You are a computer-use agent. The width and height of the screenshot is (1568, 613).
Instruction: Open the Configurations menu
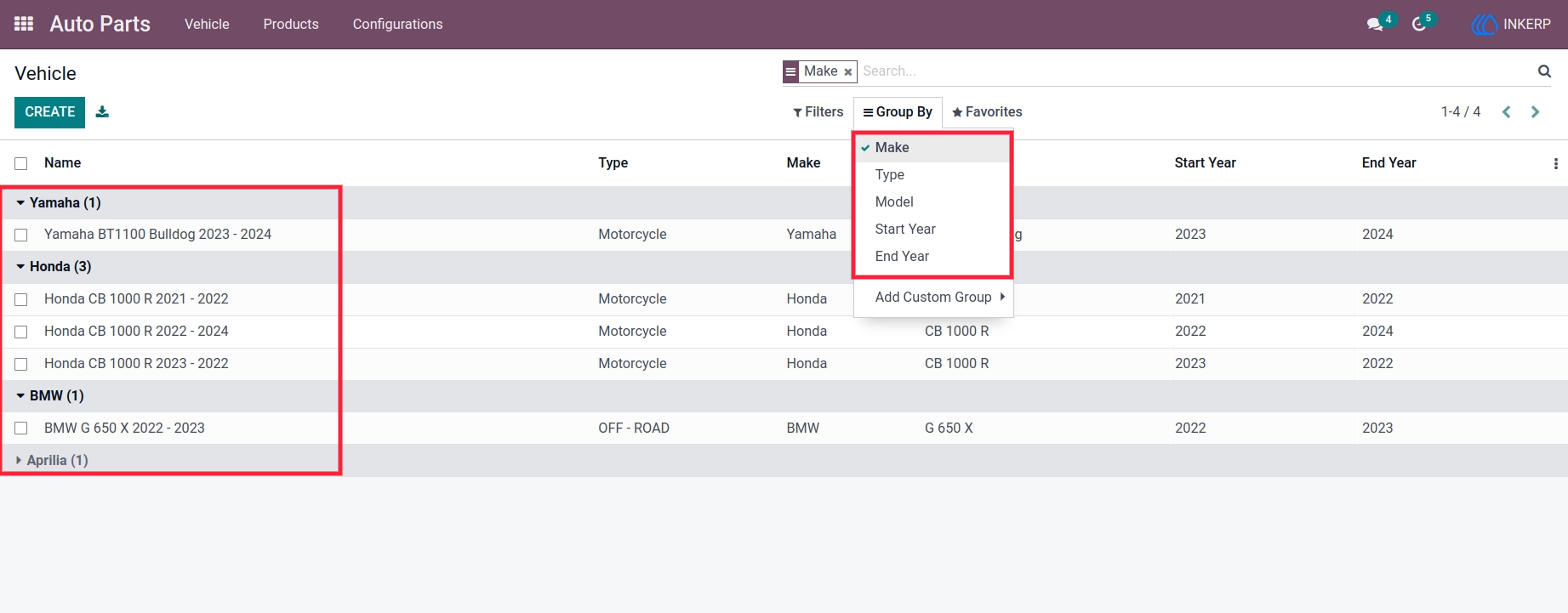click(397, 24)
